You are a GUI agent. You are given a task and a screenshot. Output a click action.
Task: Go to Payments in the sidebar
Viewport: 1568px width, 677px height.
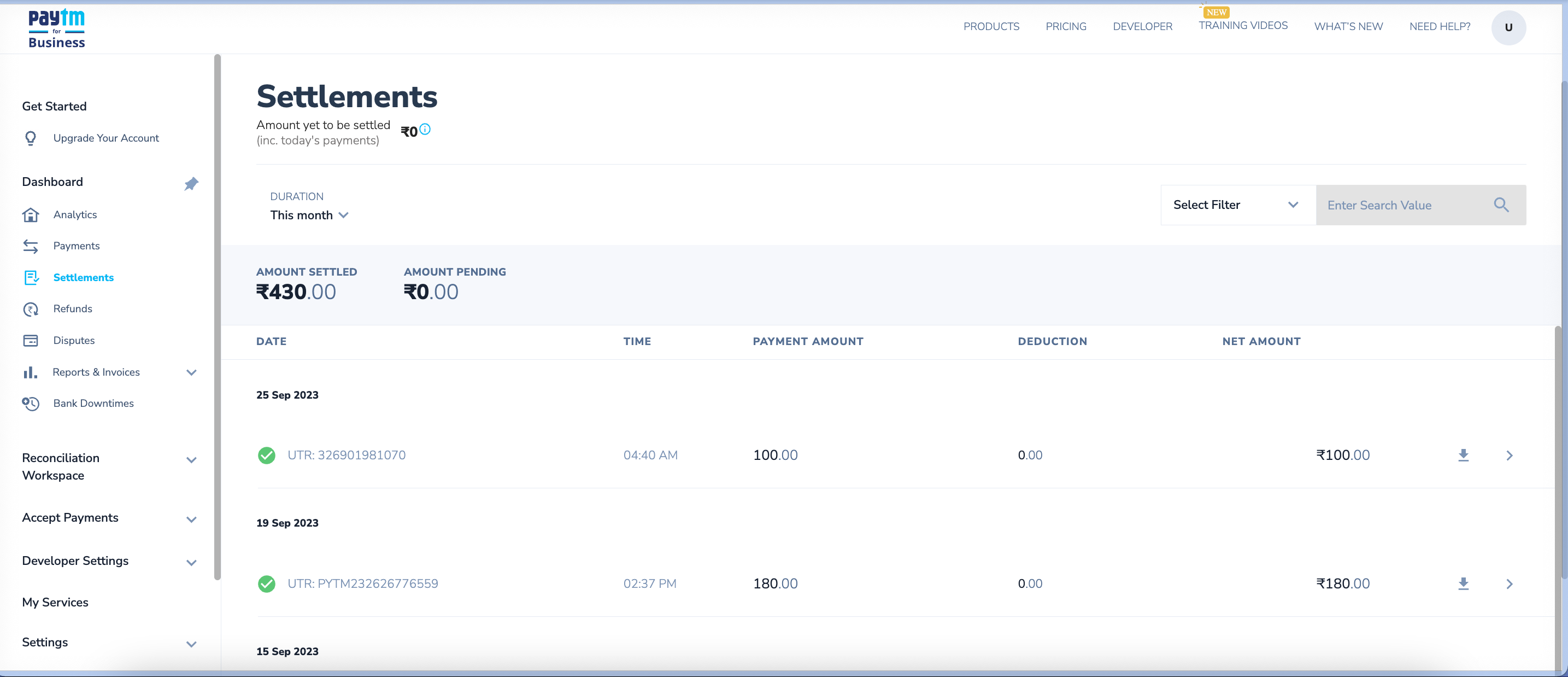(x=76, y=246)
